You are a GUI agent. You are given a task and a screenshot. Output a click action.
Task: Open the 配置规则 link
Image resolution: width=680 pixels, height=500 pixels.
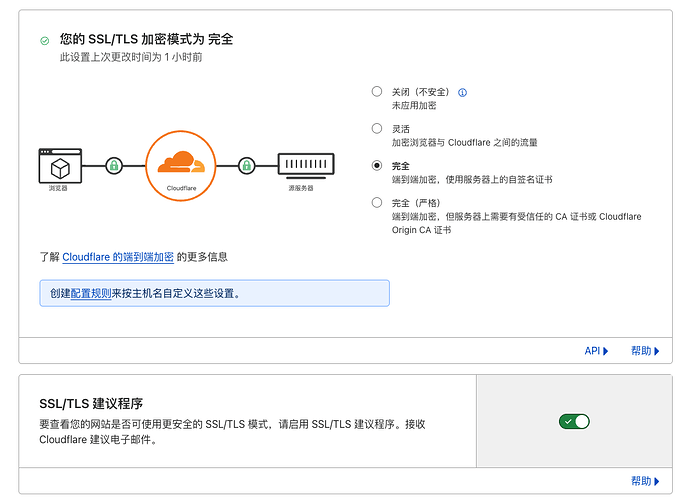pyautogui.click(x=91, y=294)
